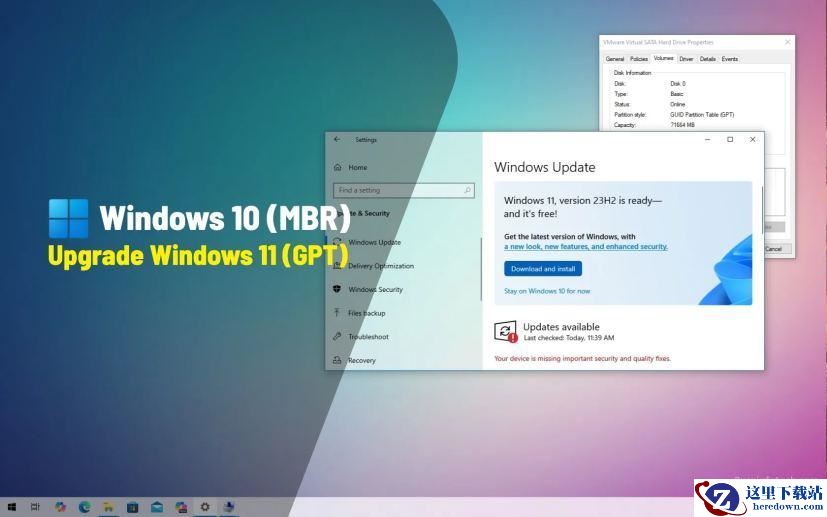Click 'Your device is missing important security' message
The width and height of the screenshot is (827, 517).
[582, 358]
